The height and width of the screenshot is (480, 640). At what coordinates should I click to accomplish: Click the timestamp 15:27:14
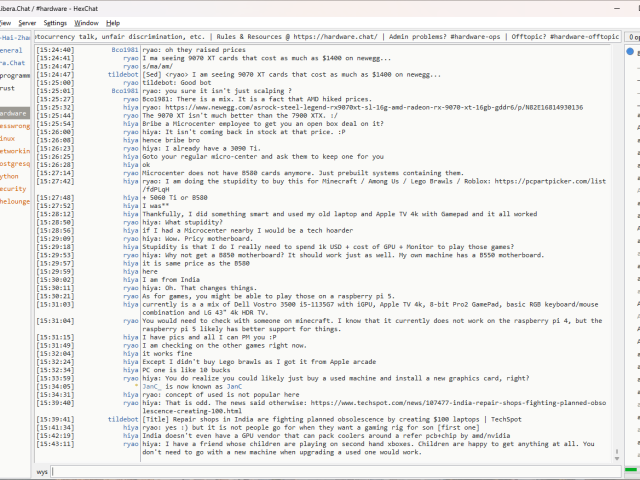coord(55,173)
